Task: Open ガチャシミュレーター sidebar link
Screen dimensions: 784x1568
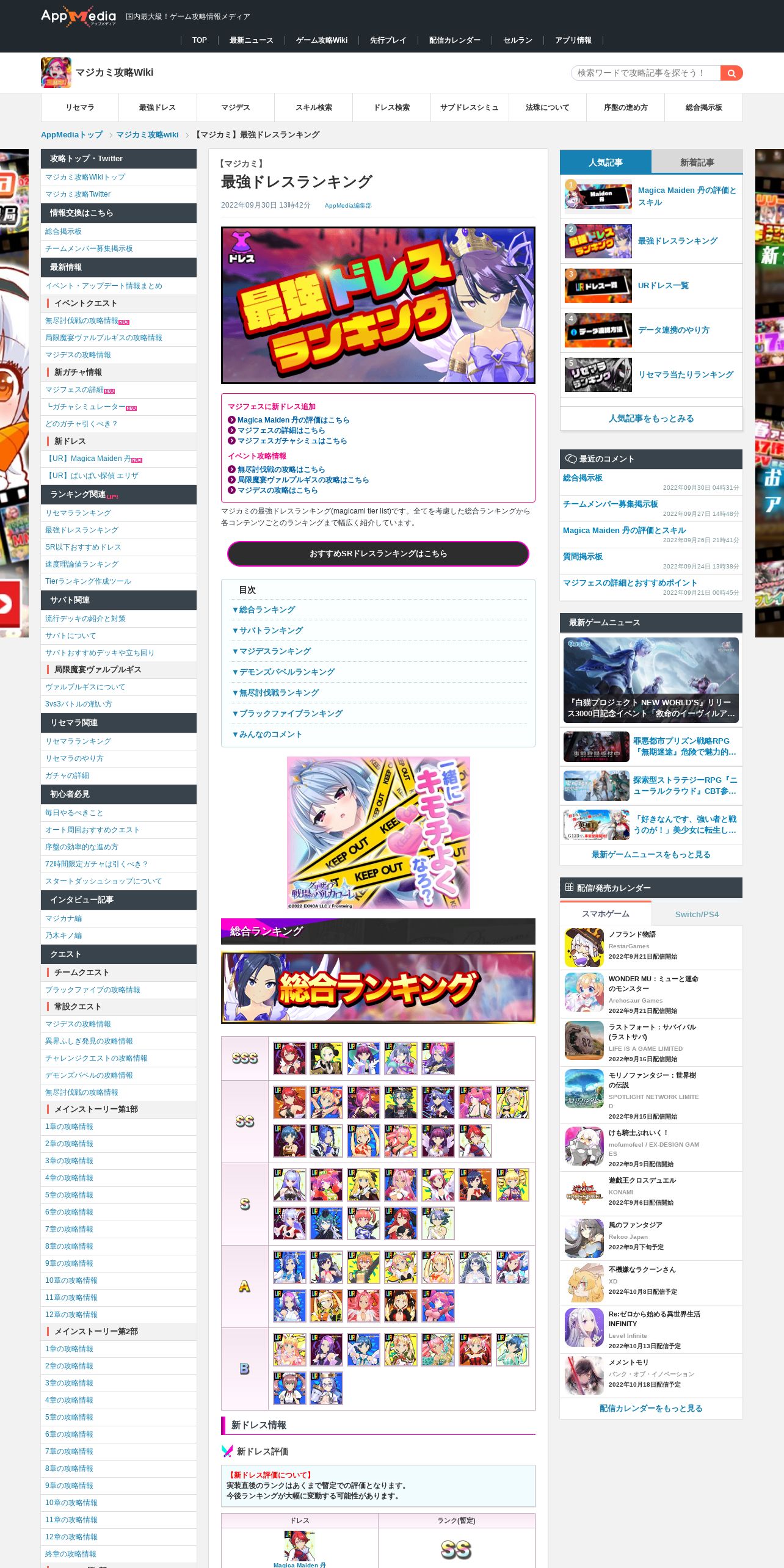Action: click(89, 407)
